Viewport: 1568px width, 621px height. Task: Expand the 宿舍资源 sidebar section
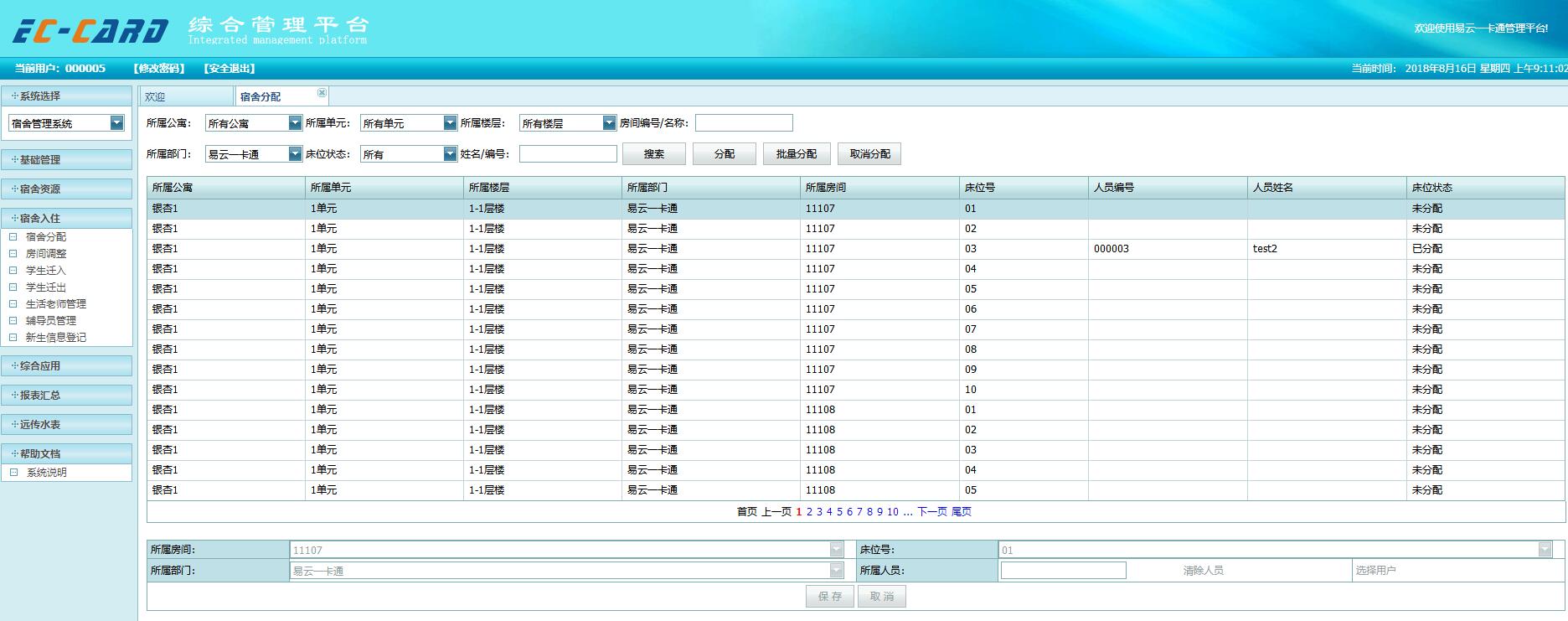[66, 189]
